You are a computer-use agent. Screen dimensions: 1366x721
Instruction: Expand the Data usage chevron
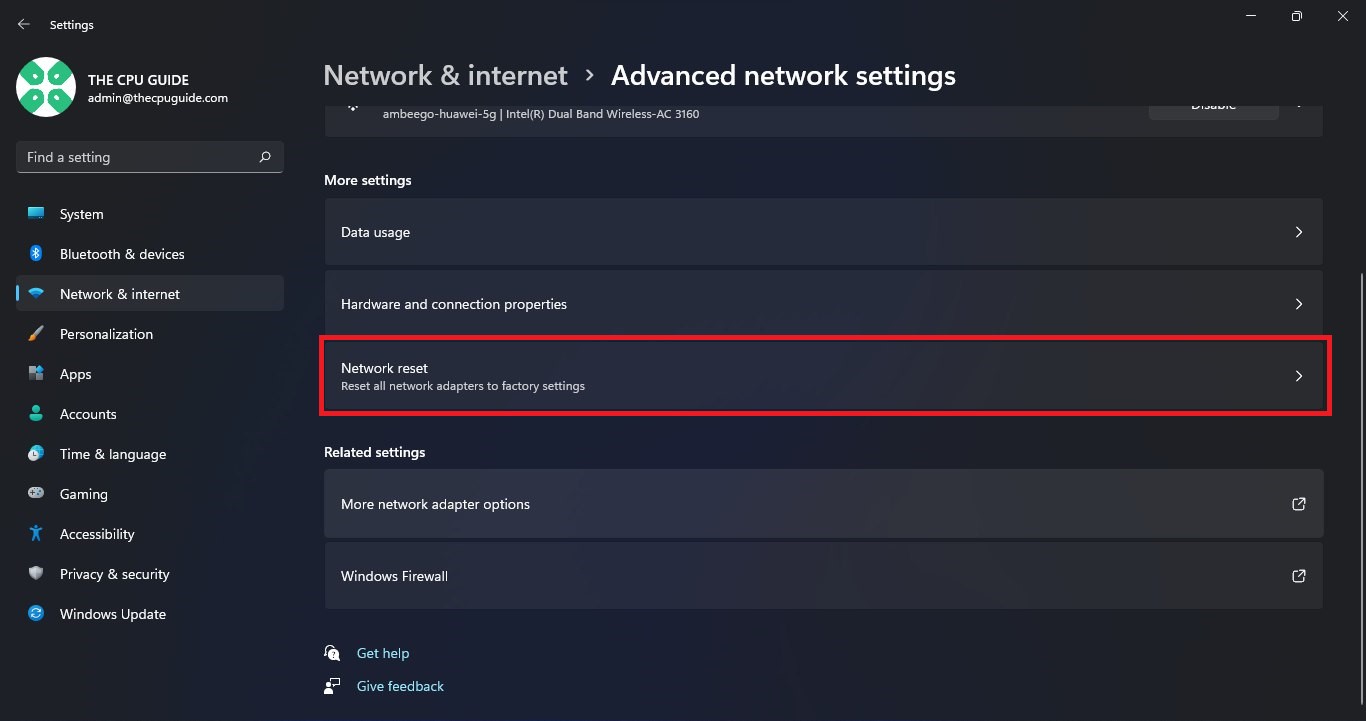(x=1299, y=232)
